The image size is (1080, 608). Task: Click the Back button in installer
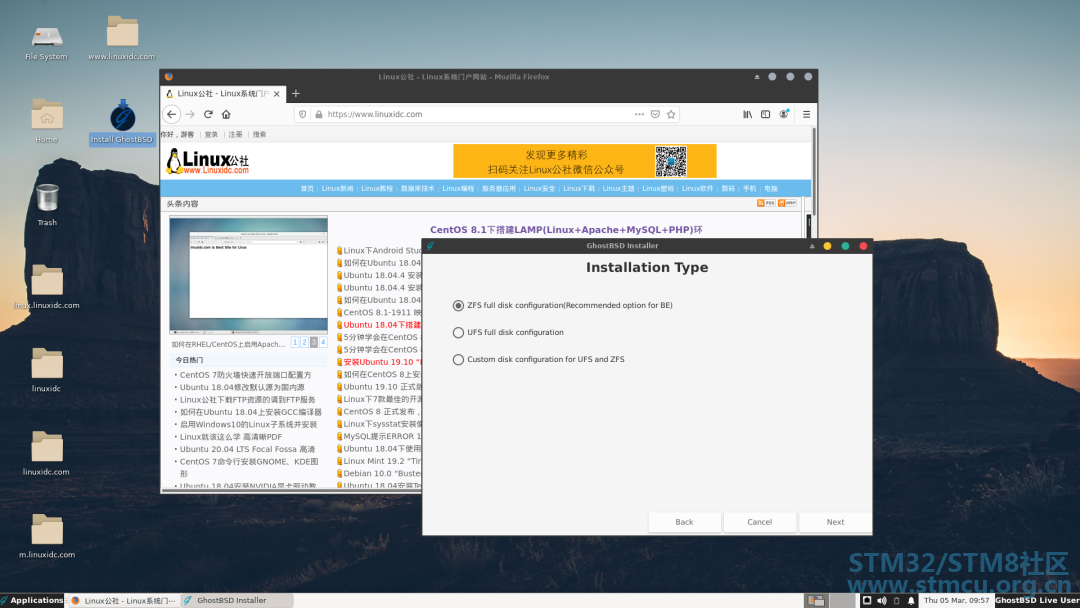click(x=684, y=522)
